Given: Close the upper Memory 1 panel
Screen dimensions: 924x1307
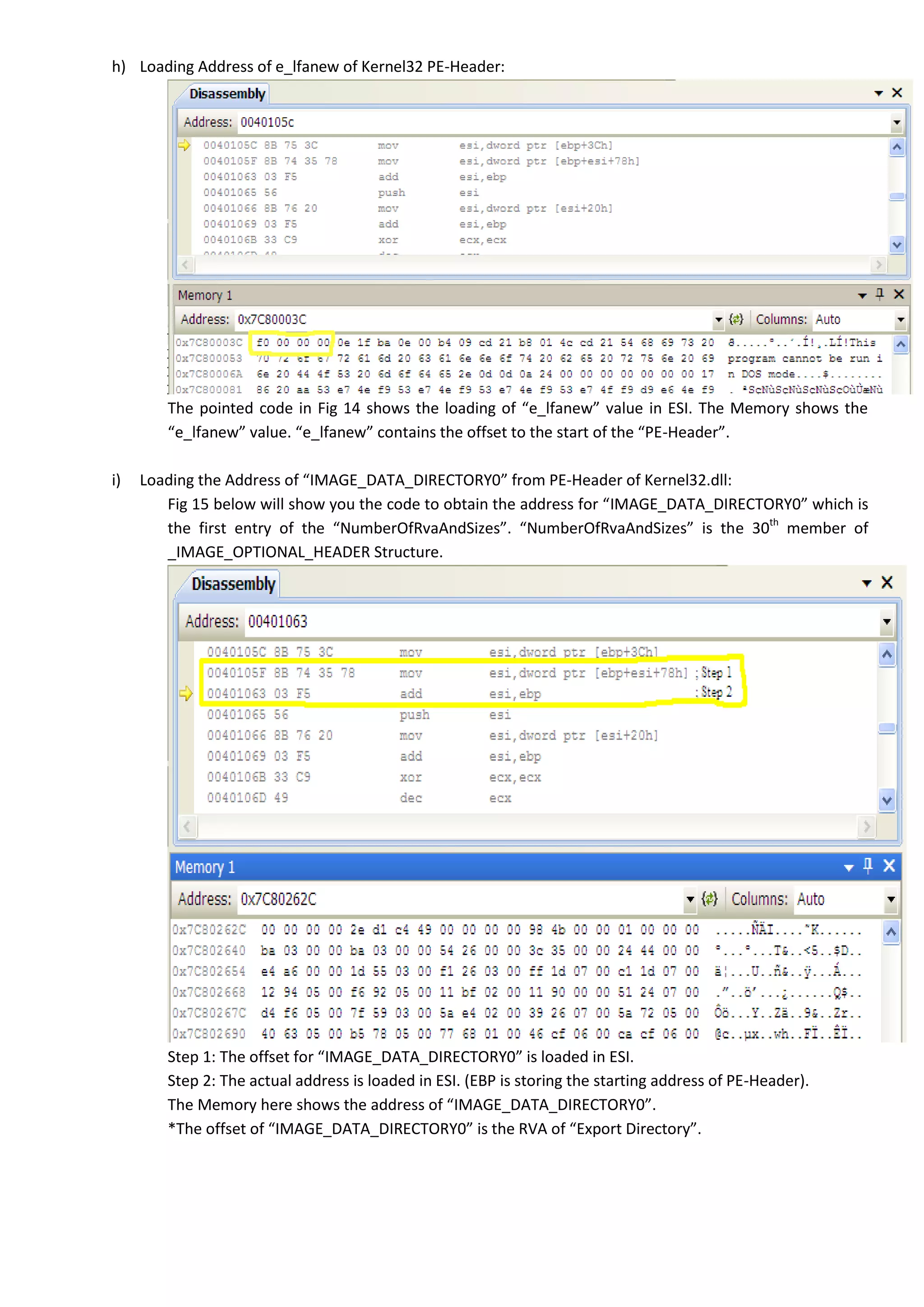Looking at the screenshot, I should tap(899, 294).
